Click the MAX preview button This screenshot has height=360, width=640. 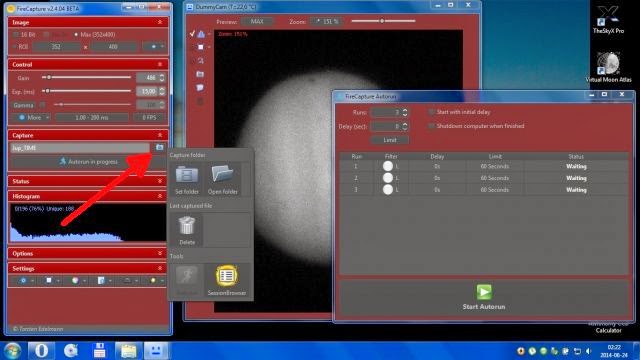tap(257, 22)
